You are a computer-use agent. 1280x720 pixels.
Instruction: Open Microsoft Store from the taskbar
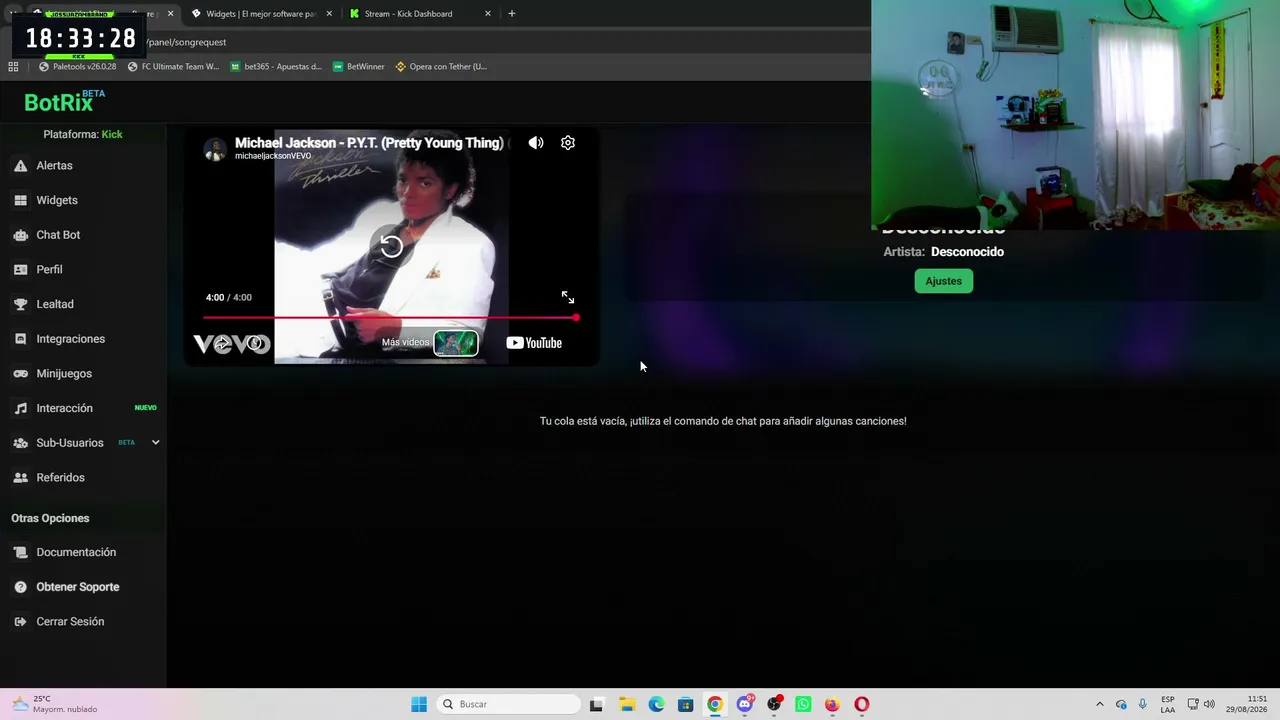685,704
